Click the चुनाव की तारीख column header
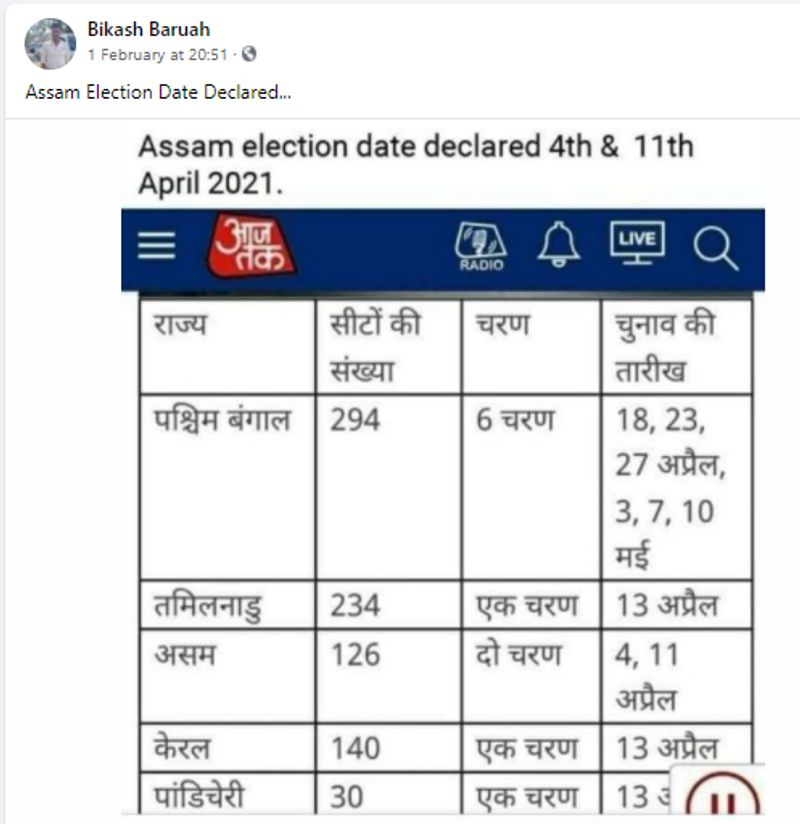 pos(664,347)
